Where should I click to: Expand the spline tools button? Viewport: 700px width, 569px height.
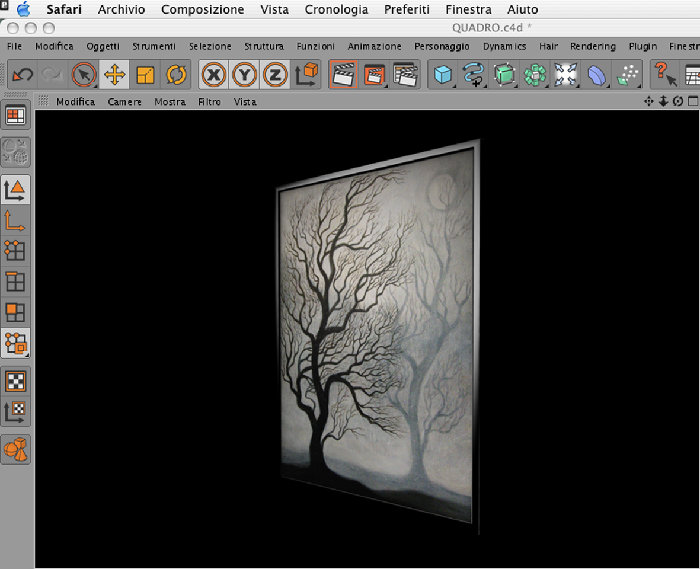(474, 75)
